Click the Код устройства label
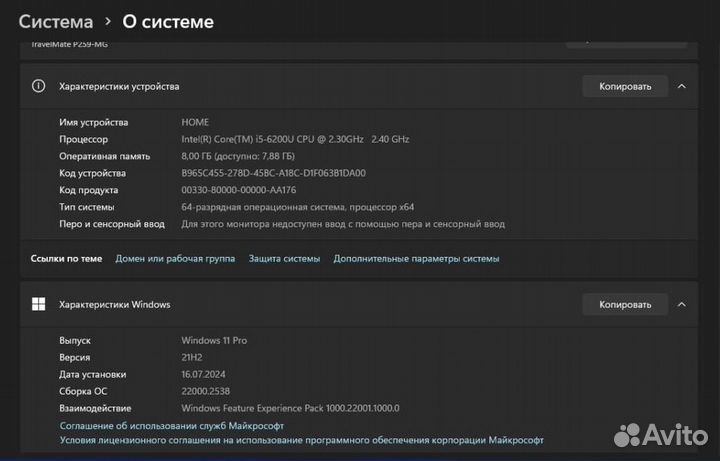The image size is (720, 461). tap(92, 173)
